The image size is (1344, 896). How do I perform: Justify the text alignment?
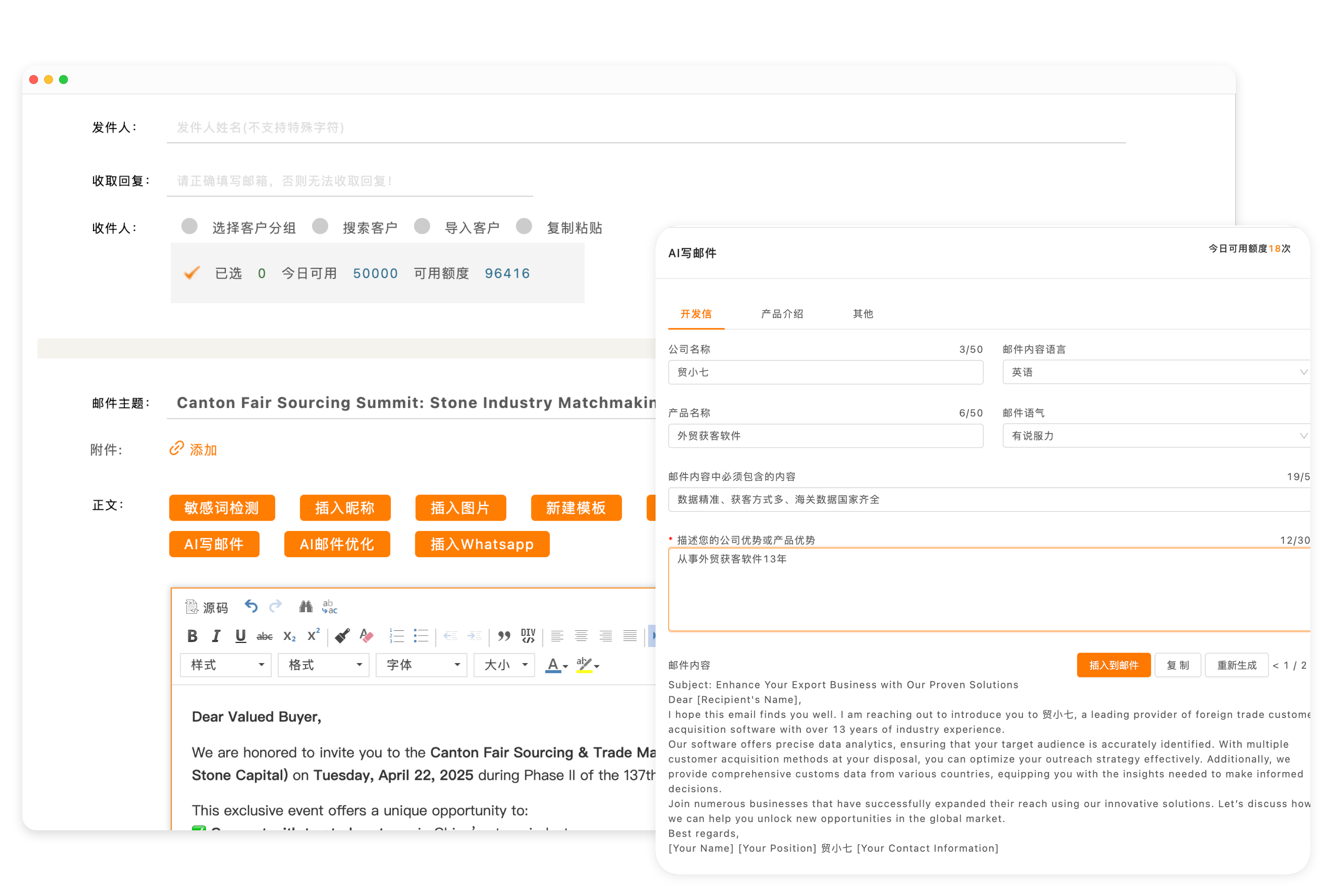[630, 636]
